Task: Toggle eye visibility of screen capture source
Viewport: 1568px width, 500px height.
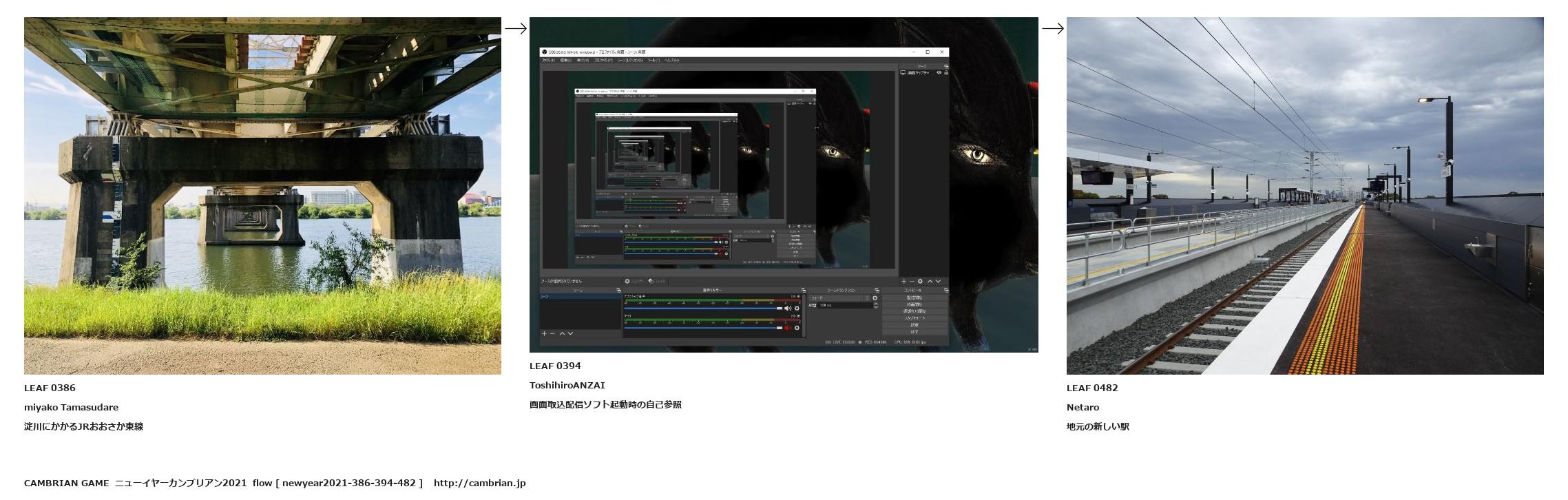Action: [939, 72]
